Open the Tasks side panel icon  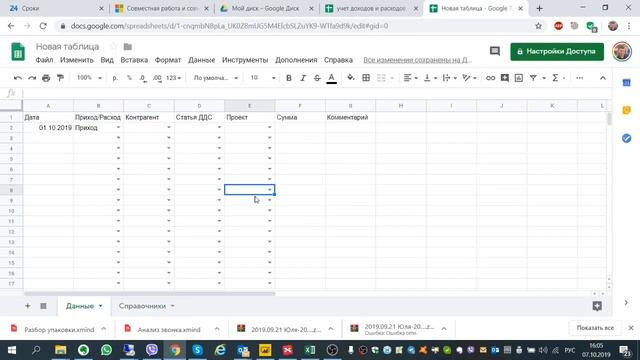[627, 138]
